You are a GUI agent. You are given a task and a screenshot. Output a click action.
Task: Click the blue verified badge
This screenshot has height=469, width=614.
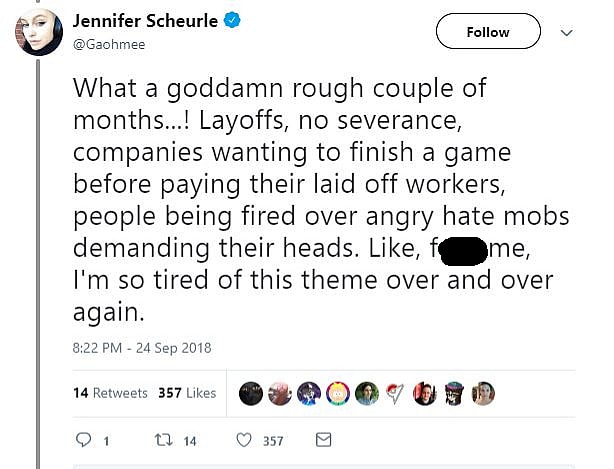tap(232, 20)
